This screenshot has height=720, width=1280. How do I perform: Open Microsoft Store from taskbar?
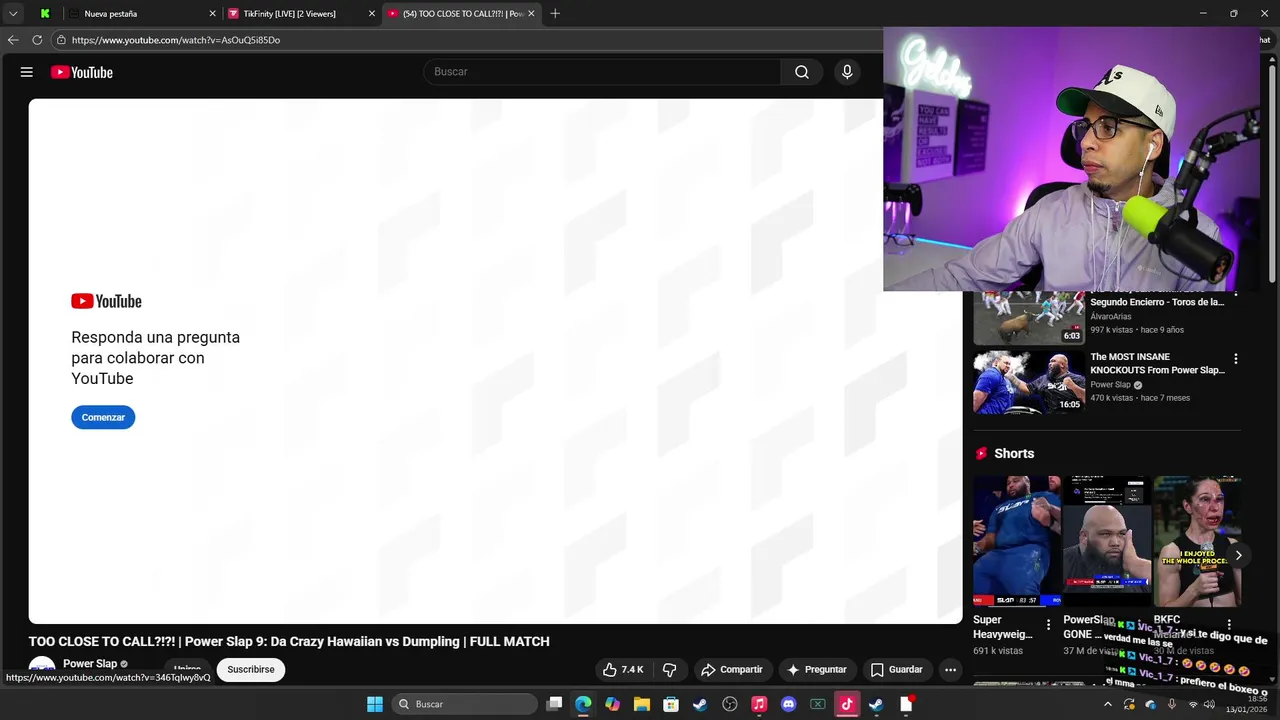point(671,704)
